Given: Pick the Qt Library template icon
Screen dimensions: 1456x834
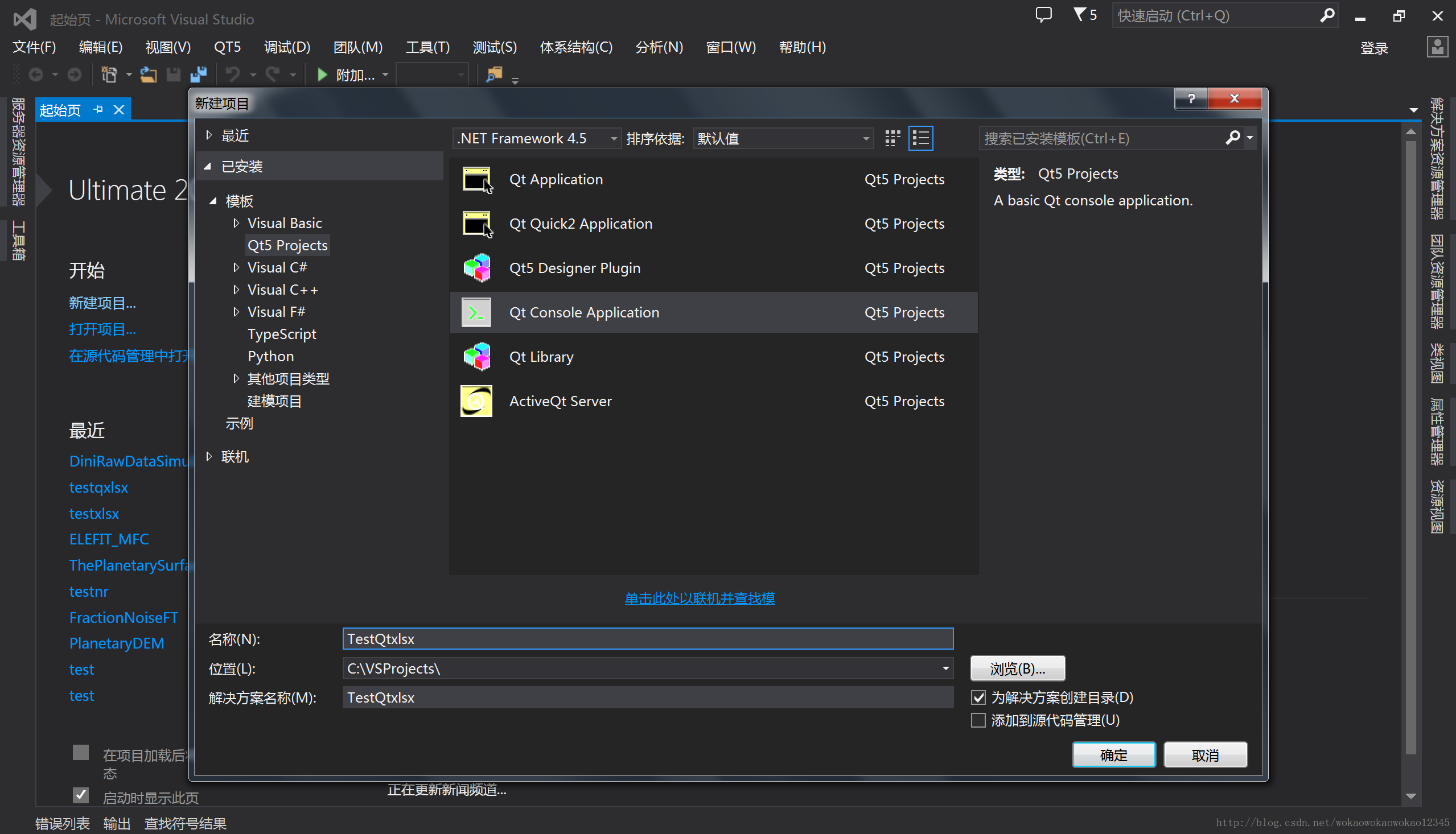Looking at the screenshot, I should pyautogui.click(x=477, y=357).
